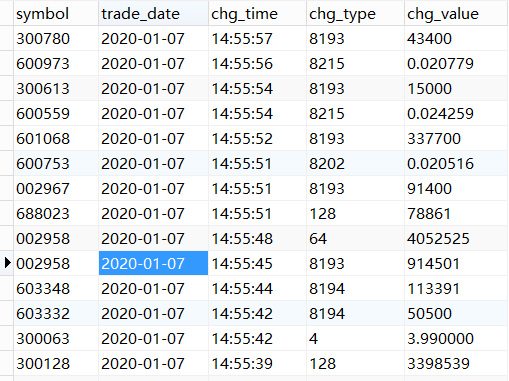Click chg_time cell 14:55:48
The height and width of the screenshot is (381, 509).
coord(257,238)
